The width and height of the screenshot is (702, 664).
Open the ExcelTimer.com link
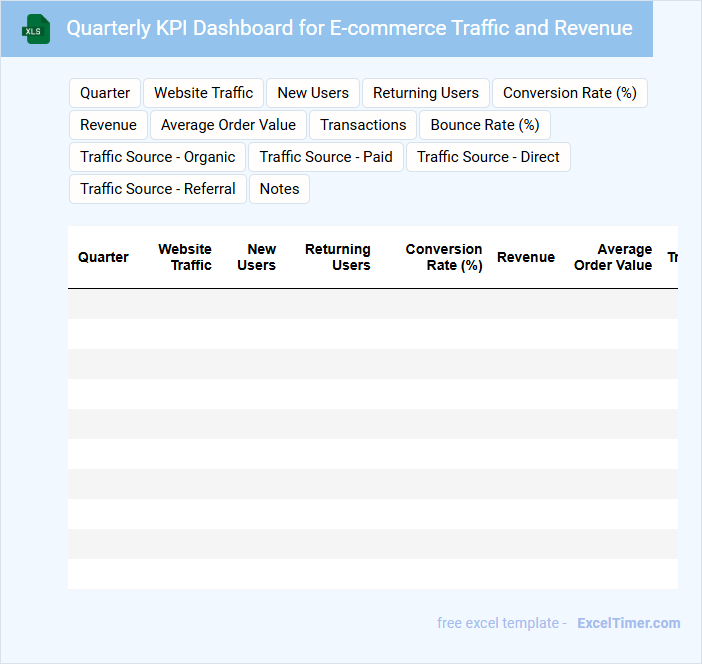(x=628, y=623)
